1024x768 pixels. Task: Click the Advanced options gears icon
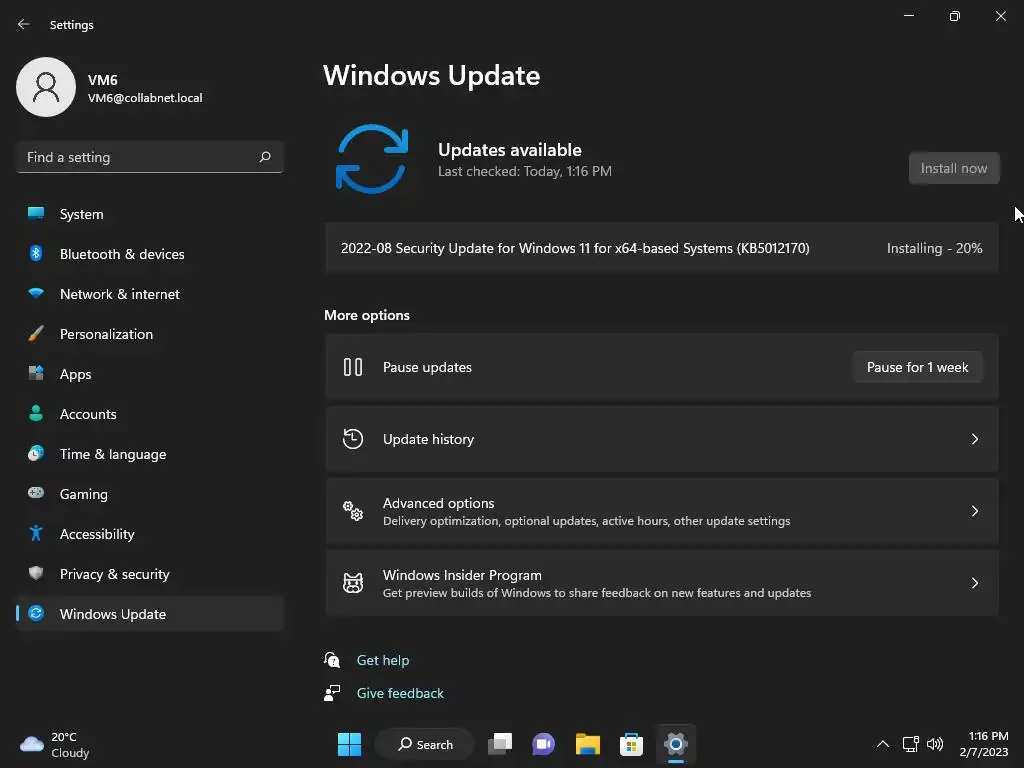click(353, 511)
